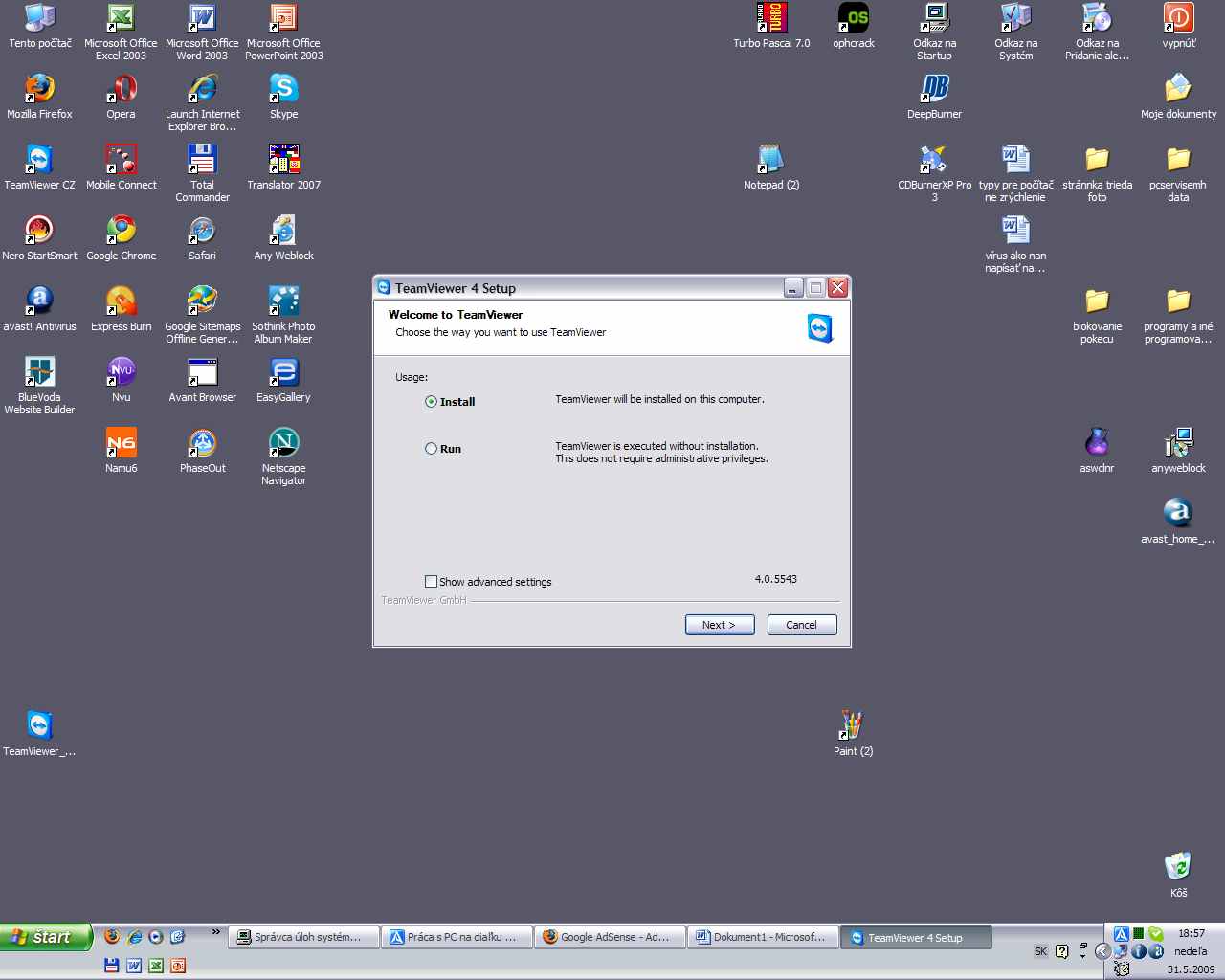The width and height of the screenshot is (1225, 980).
Task: Select the Mobile Connect desktop icon
Action: point(122,167)
